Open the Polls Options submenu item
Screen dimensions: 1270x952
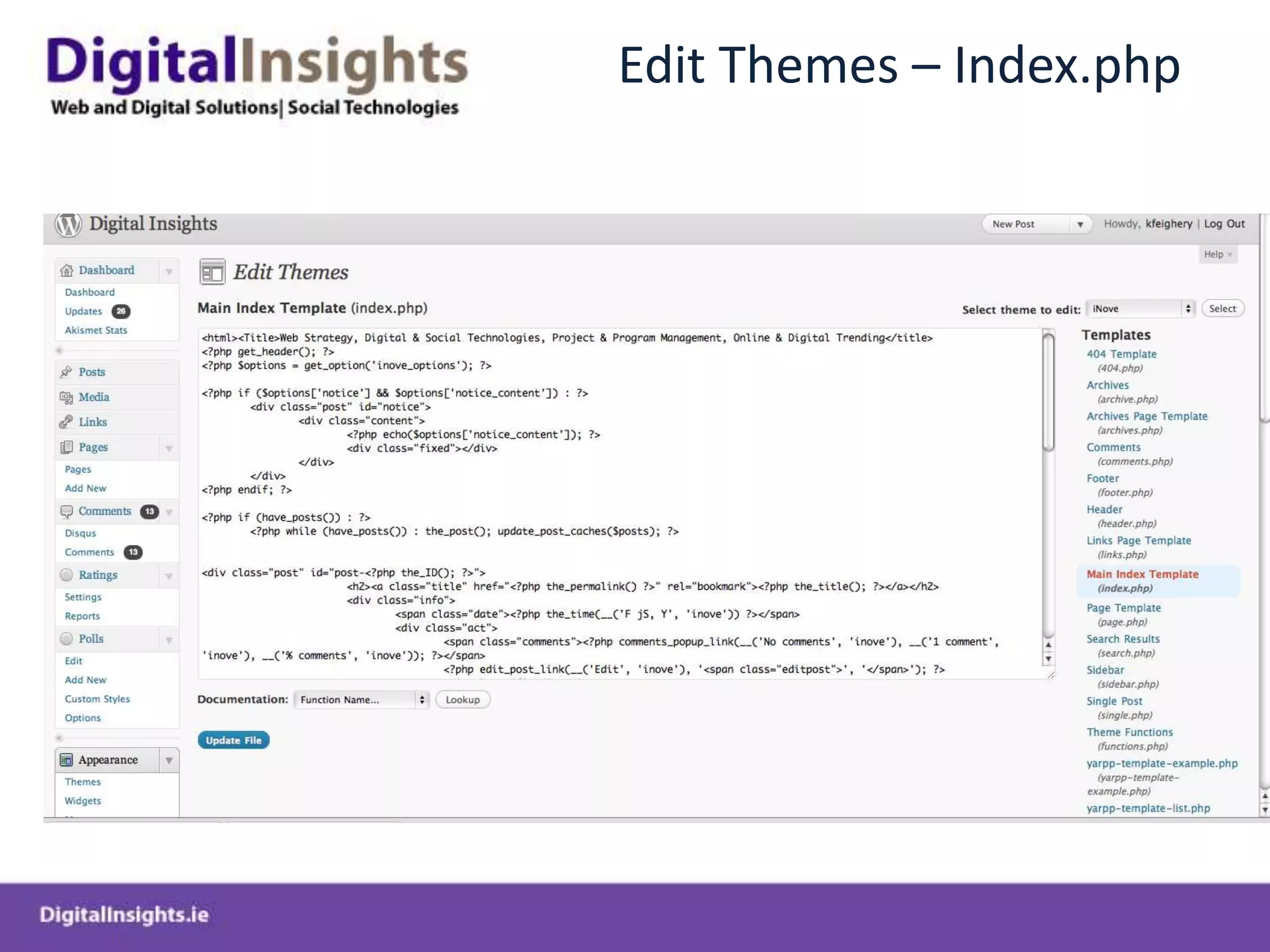pos(82,718)
